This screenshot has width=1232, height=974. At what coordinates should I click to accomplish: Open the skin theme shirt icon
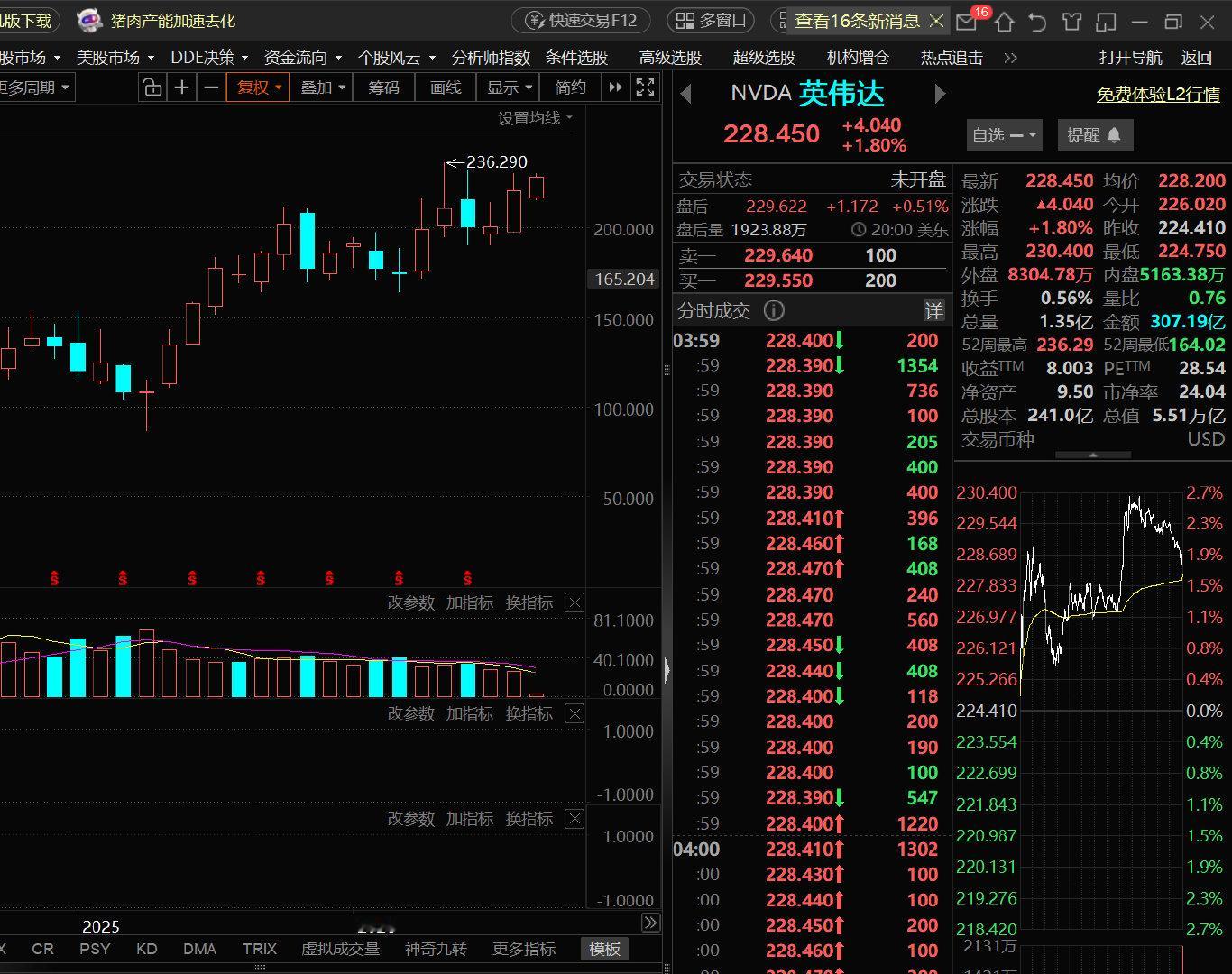(x=1071, y=21)
